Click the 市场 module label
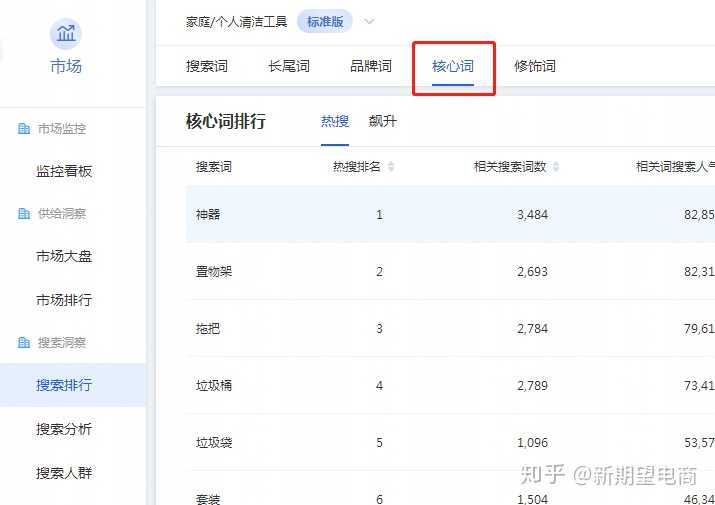This screenshot has height=505, width=715. 66,67
